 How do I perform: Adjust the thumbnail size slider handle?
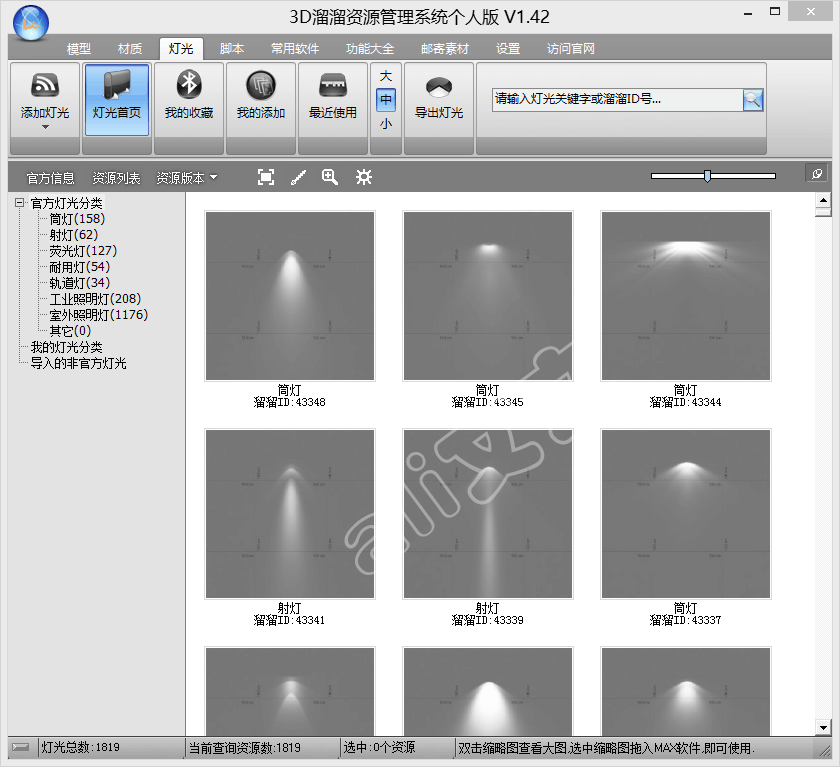(x=708, y=176)
